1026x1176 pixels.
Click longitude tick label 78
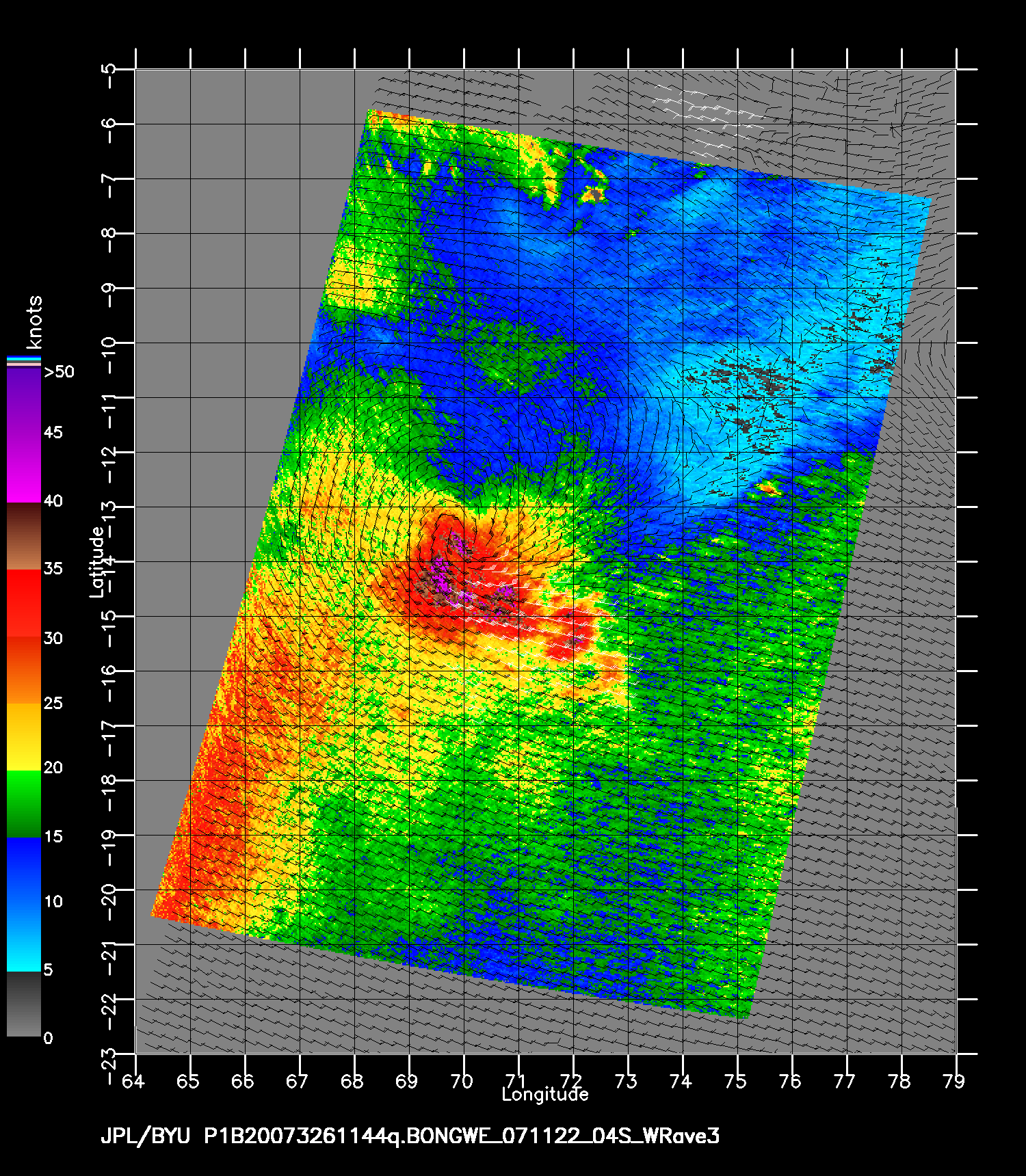tap(900, 1082)
